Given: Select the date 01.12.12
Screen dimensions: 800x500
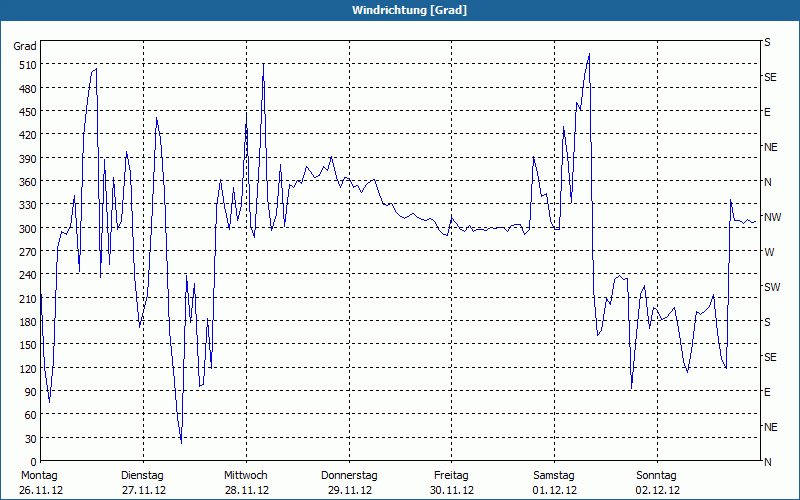Looking at the screenshot, I should 555,490.
